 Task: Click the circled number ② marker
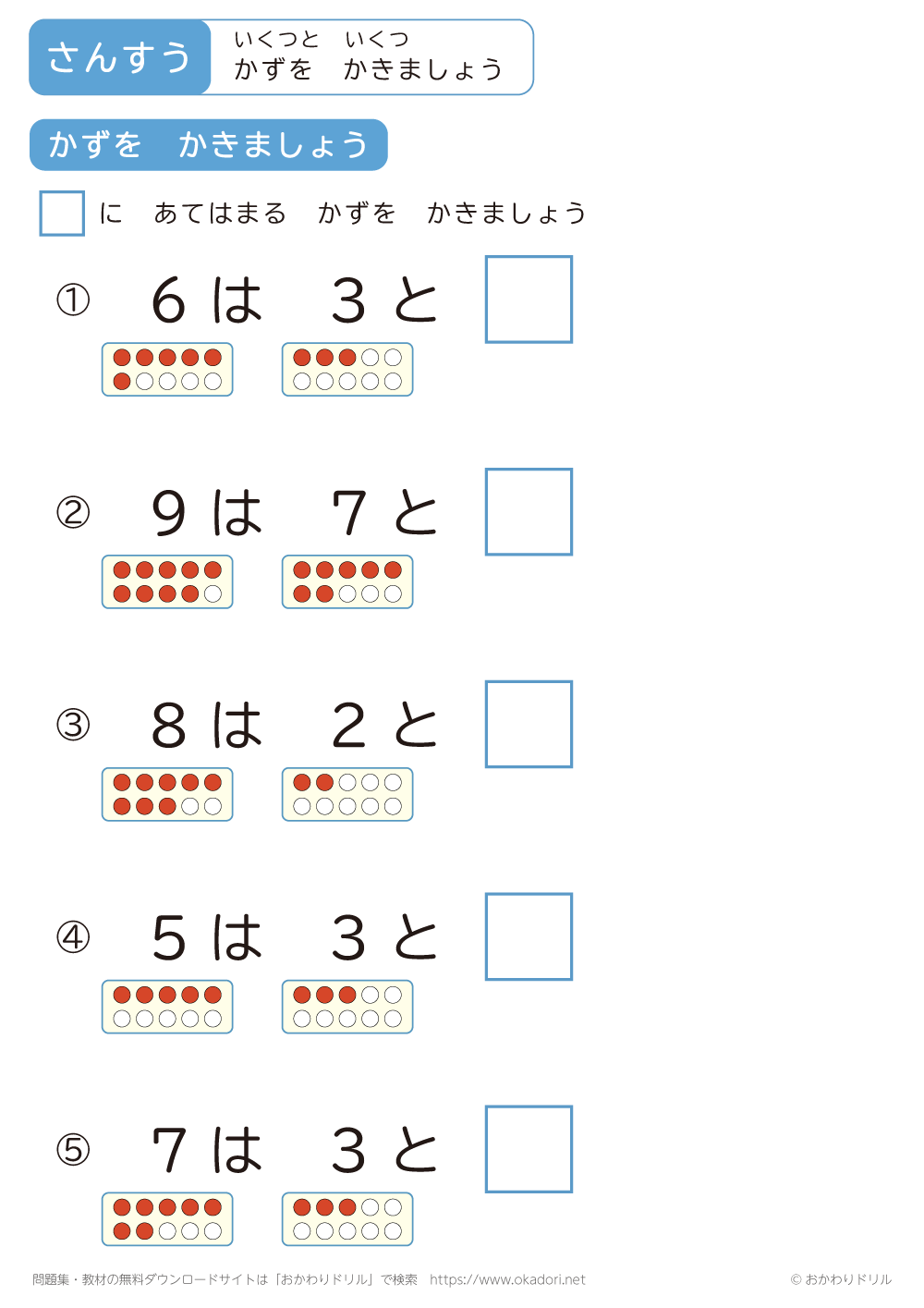point(73,512)
